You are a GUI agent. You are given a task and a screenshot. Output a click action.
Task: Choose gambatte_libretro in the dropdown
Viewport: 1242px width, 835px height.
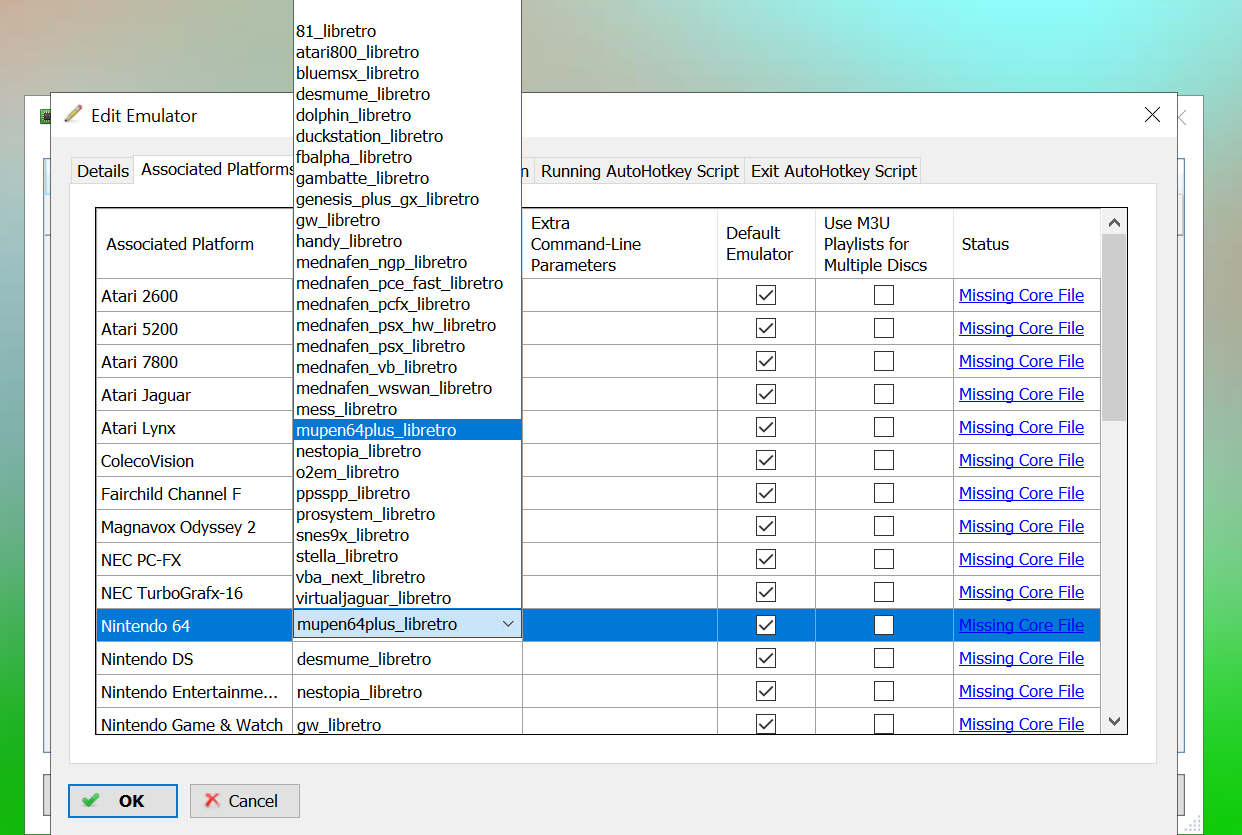point(407,178)
